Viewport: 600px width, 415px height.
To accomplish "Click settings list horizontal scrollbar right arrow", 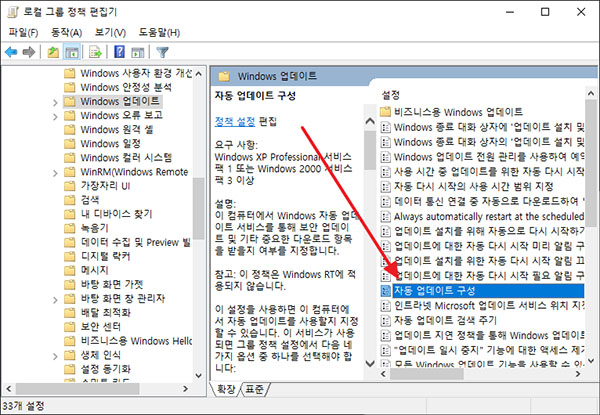I will pyautogui.click(x=578, y=374).
